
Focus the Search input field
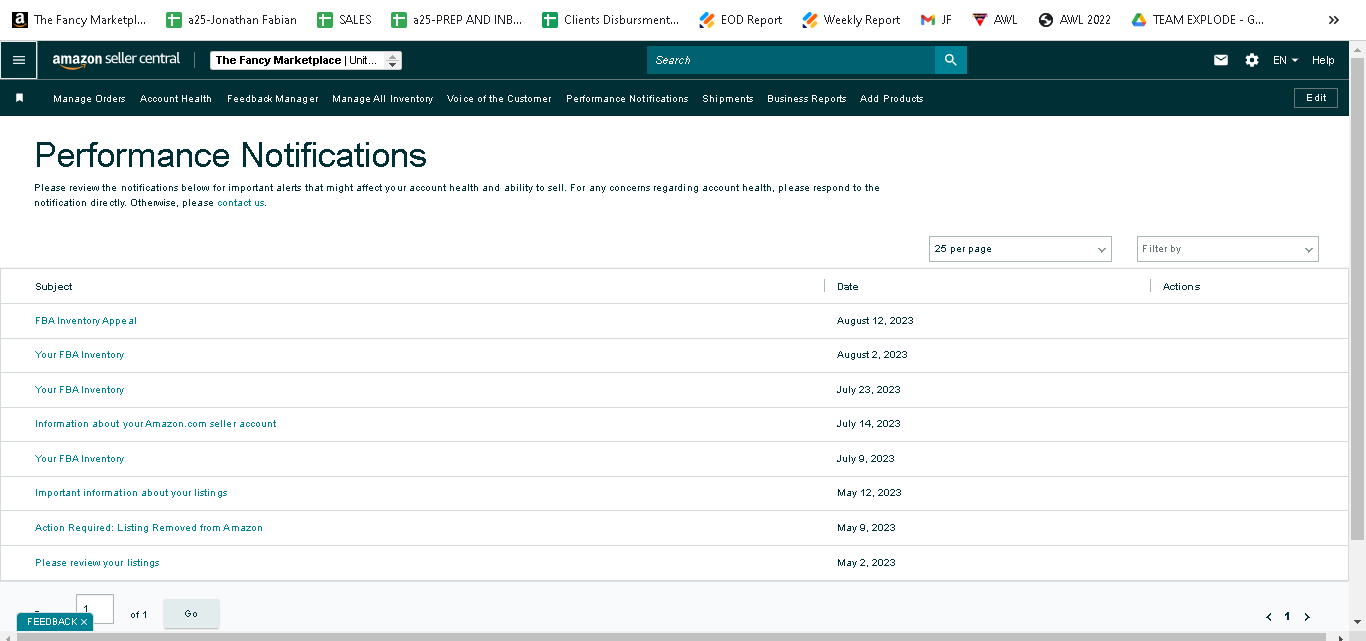pyautogui.click(x=791, y=60)
